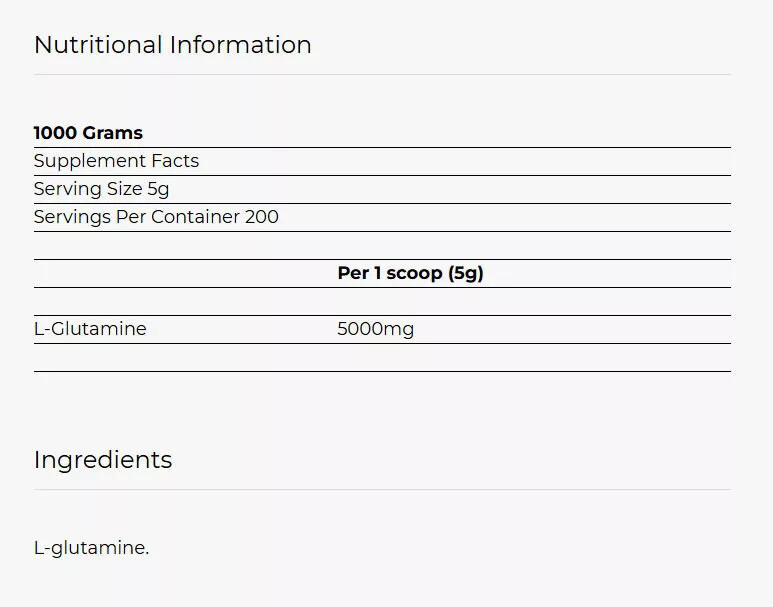
Task: Click the empty table row below L-Glutamine
Action: pyautogui.click(x=382, y=358)
